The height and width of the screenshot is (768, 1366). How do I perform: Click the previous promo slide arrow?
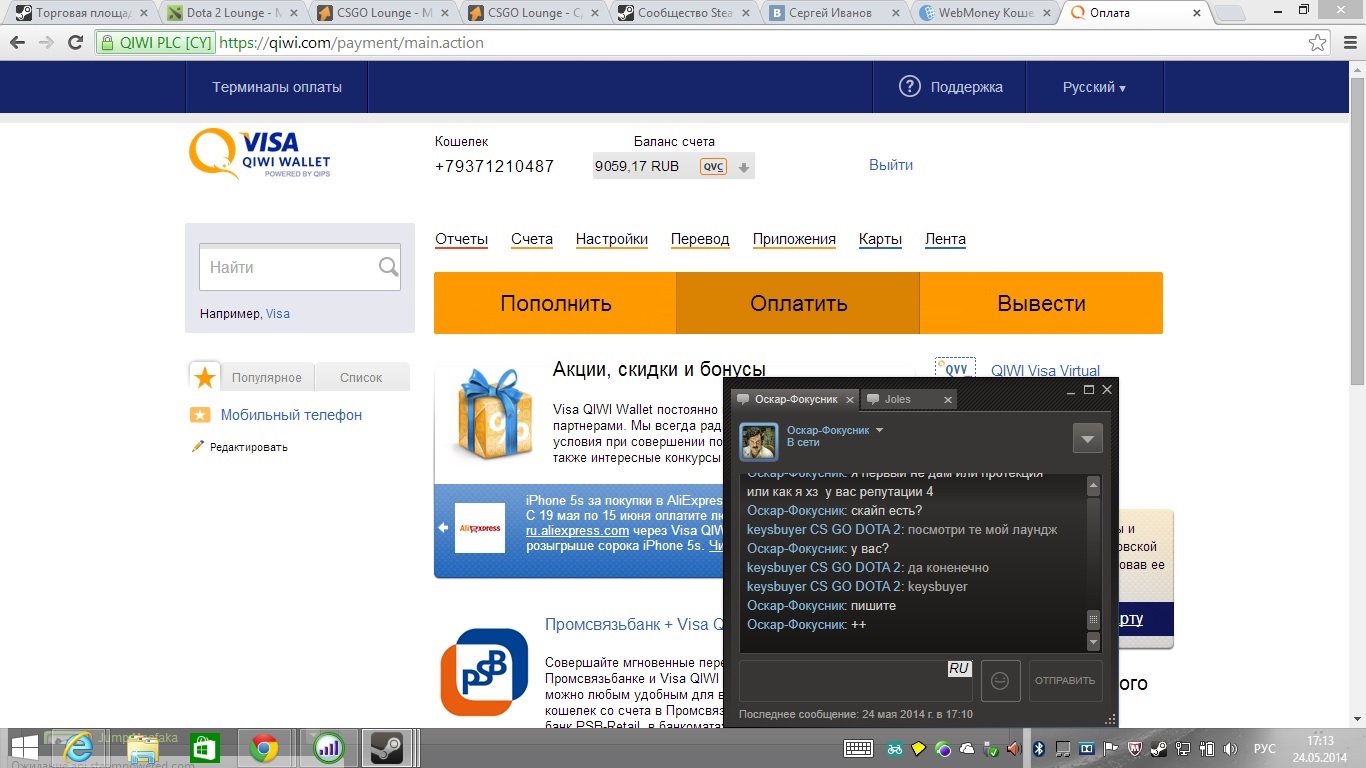pyautogui.click(x=444, y=528)
